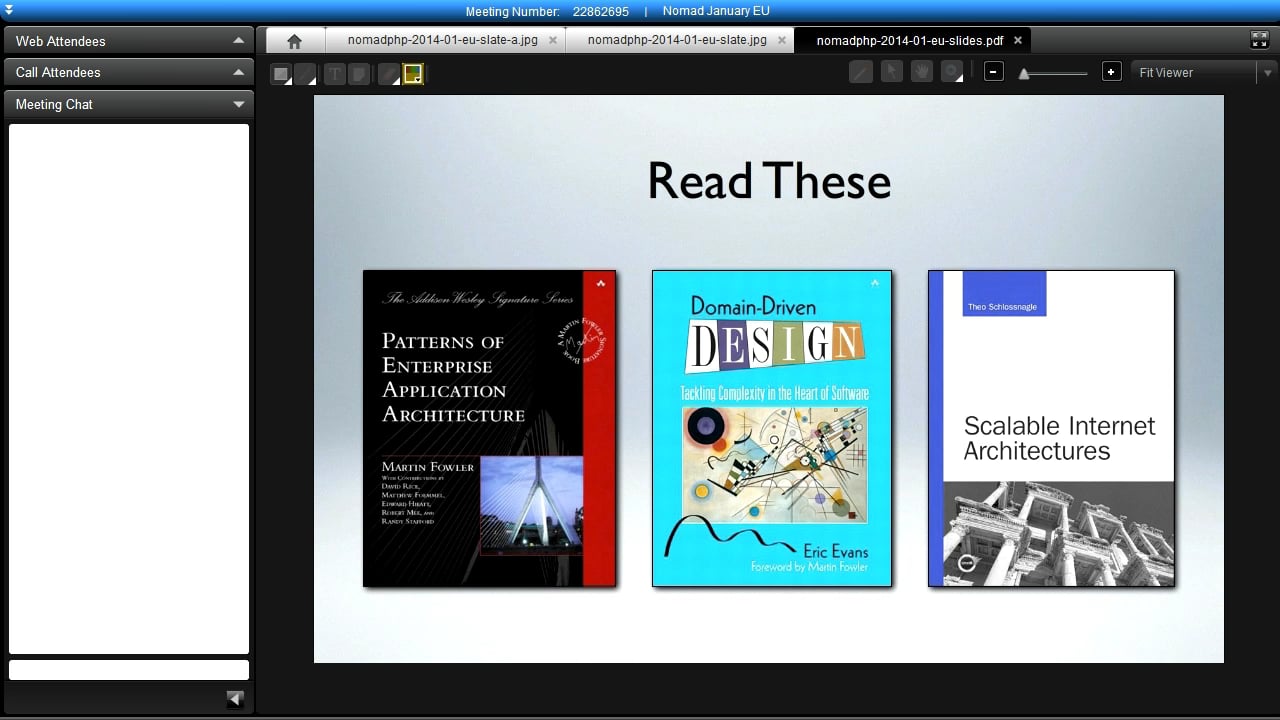Collapse the Meeting Chat panel
The image size is (1280, 720).
coord(238,104)
